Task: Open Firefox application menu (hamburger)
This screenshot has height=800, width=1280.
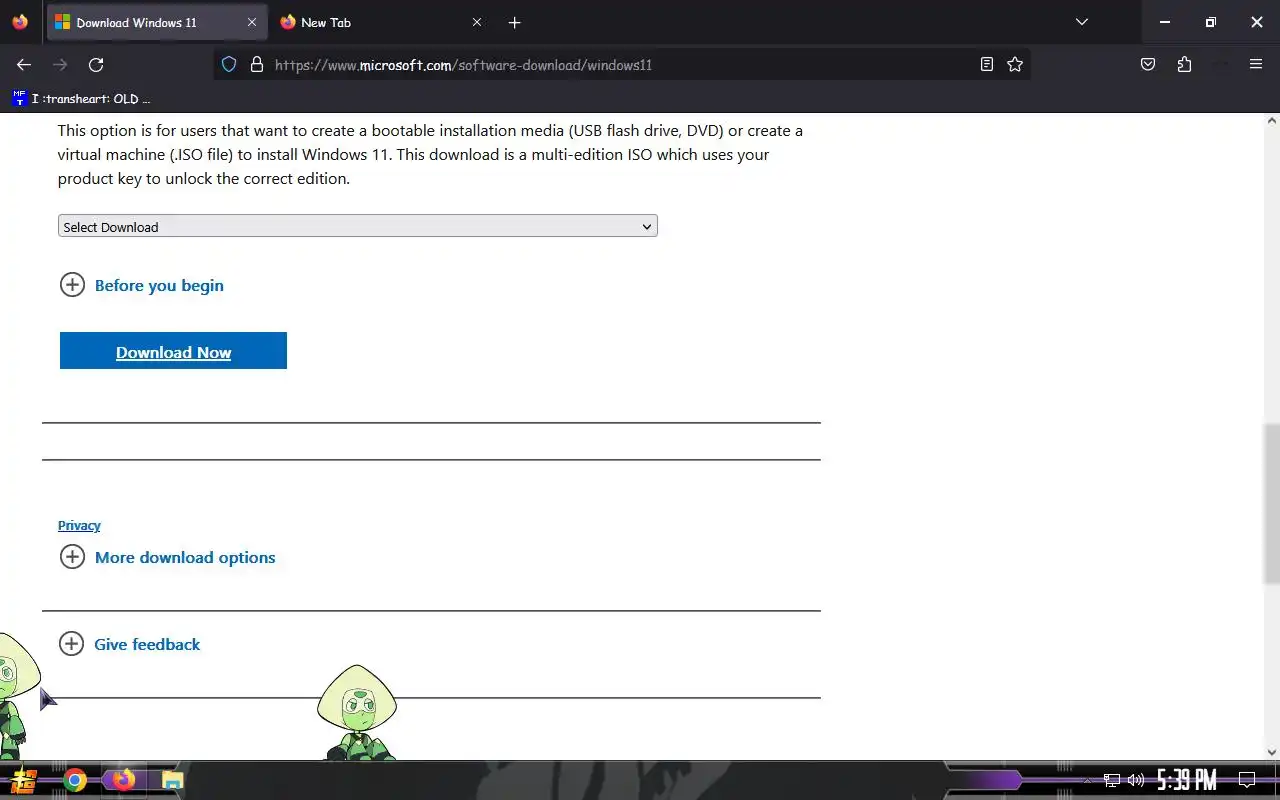Action: pyautogui.click(x=1256, y=65)
